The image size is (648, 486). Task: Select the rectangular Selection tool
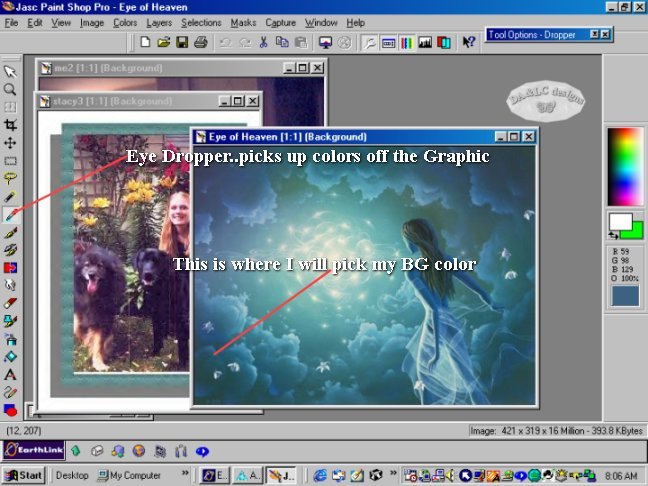pyautogui.click(x=10, y=161)
